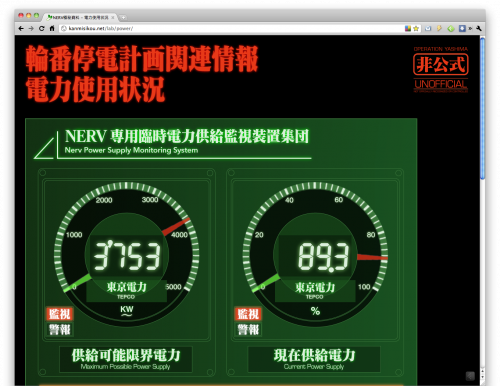Select the NERV power status browser tab
The width and height of the screenshot is (500, 386).
click(80, 17)
